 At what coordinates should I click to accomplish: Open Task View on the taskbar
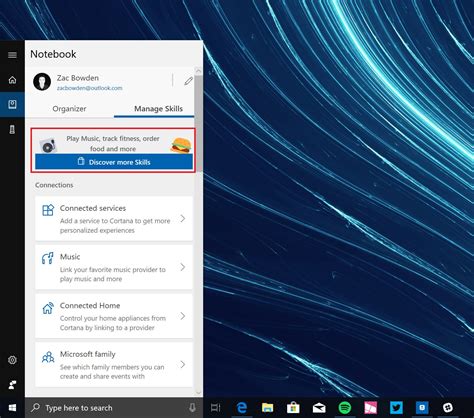pos(216,407)
